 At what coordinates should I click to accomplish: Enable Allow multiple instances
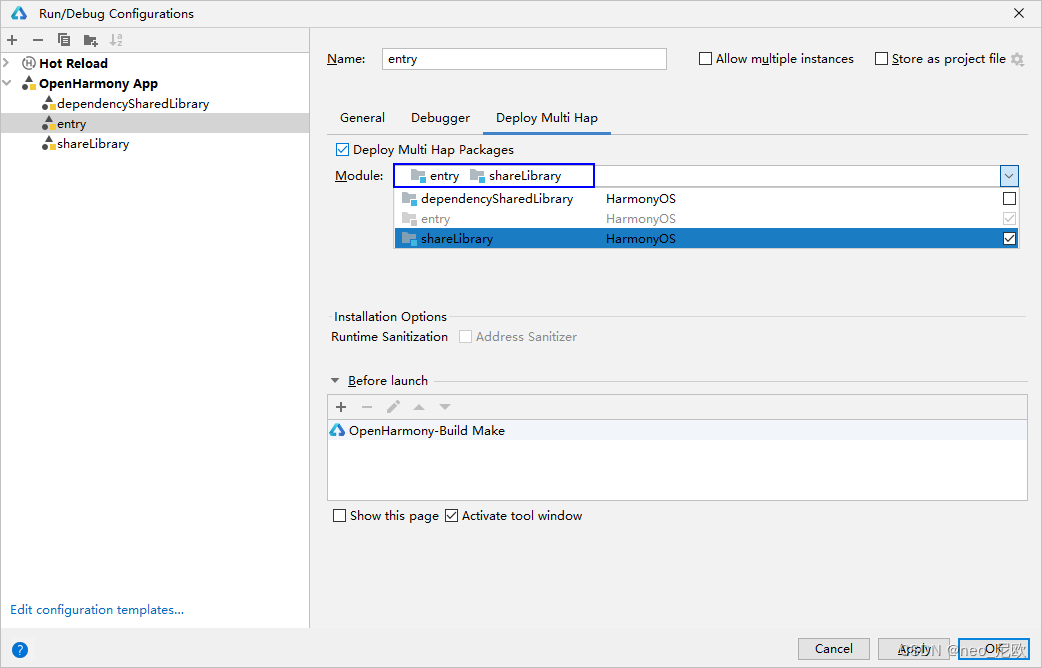coord(705,58)
